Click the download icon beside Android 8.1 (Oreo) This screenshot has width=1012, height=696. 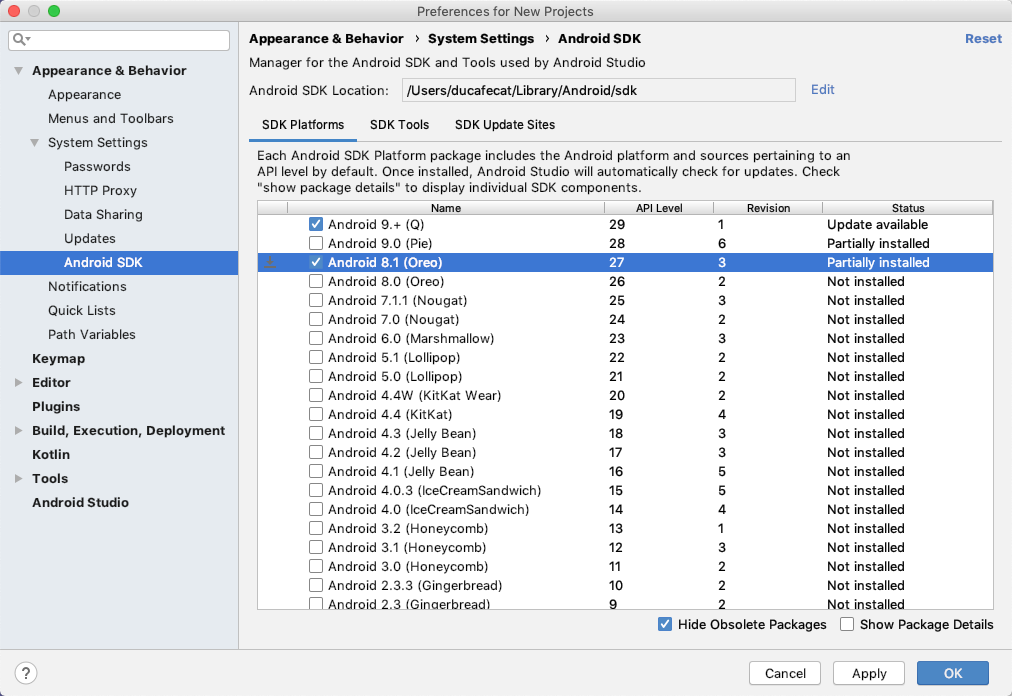click(270, 263)
